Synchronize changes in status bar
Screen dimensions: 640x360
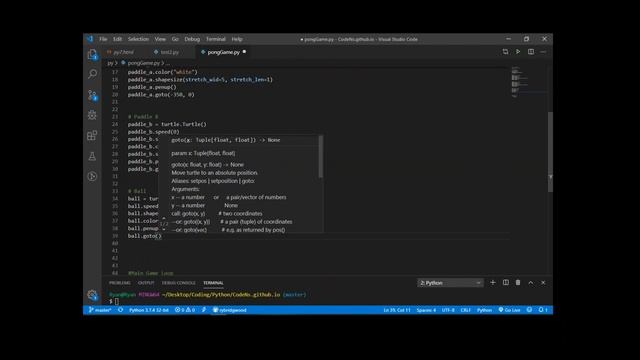coord(120,310)
